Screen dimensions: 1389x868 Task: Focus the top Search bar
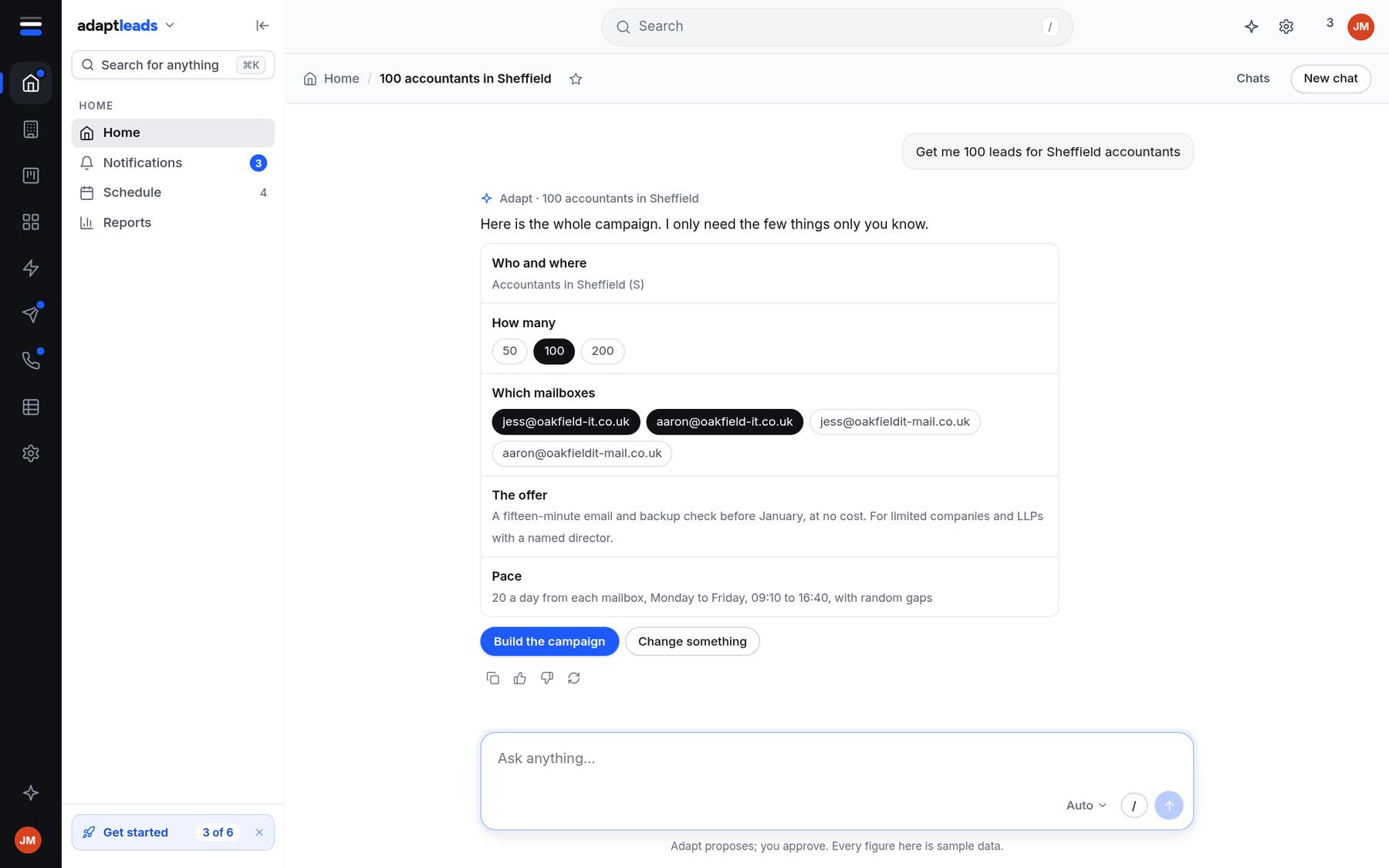[837, 27]
